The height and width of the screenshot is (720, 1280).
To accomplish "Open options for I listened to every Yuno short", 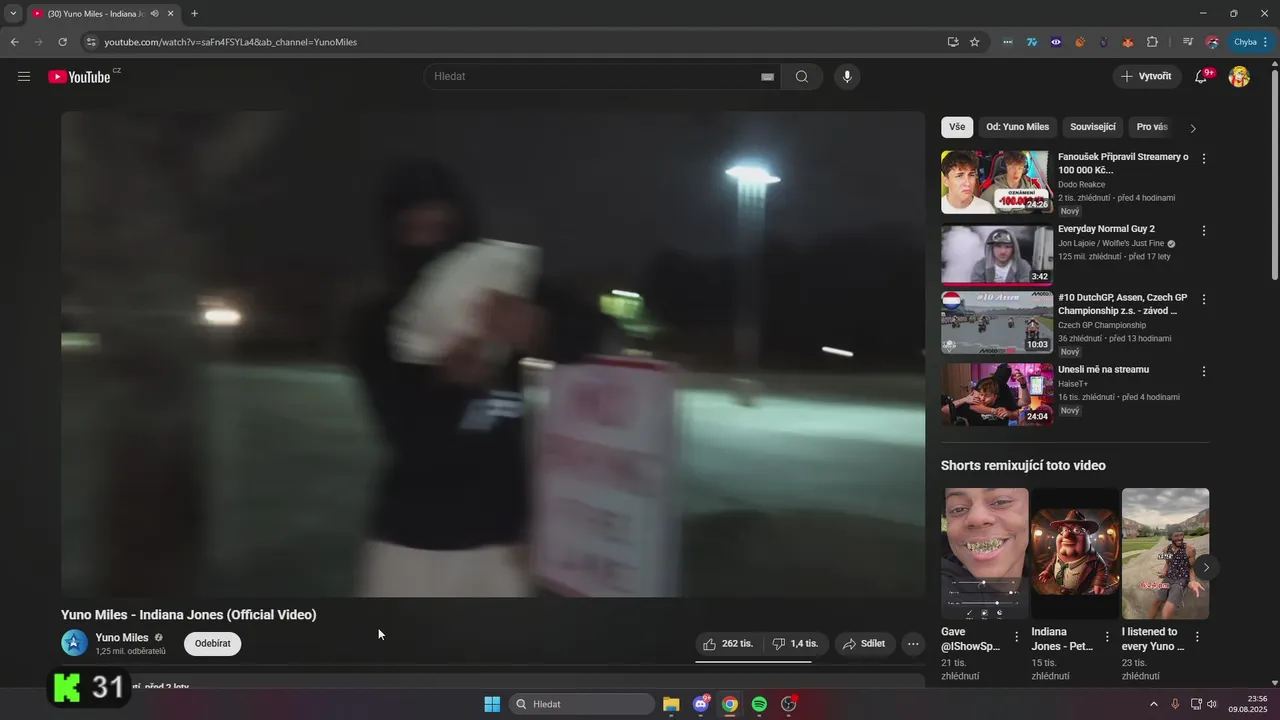I will (1197, 637).
